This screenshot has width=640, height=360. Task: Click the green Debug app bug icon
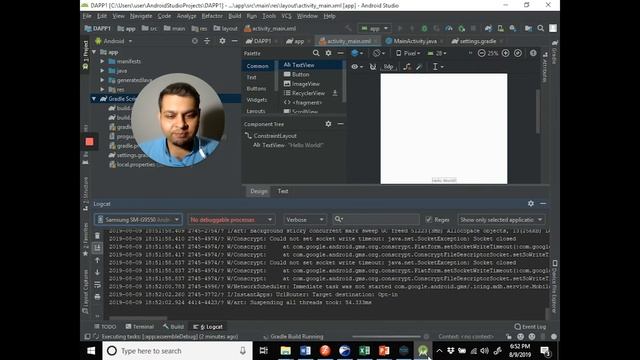(424, 29)
